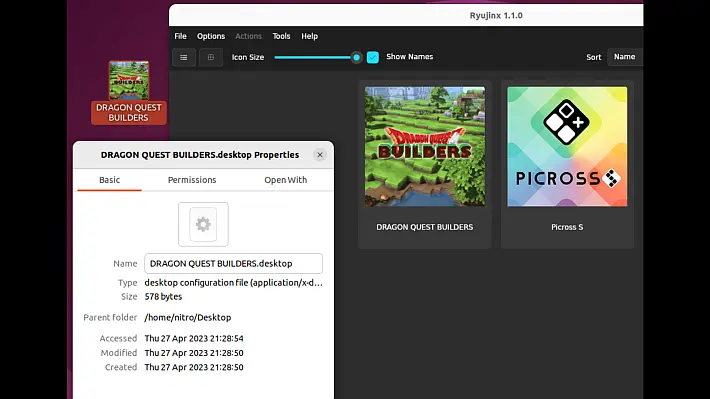This screenshot has height=399, width=710.
Task: Click the Name field in Properties
Action: (x=234, y=264)
